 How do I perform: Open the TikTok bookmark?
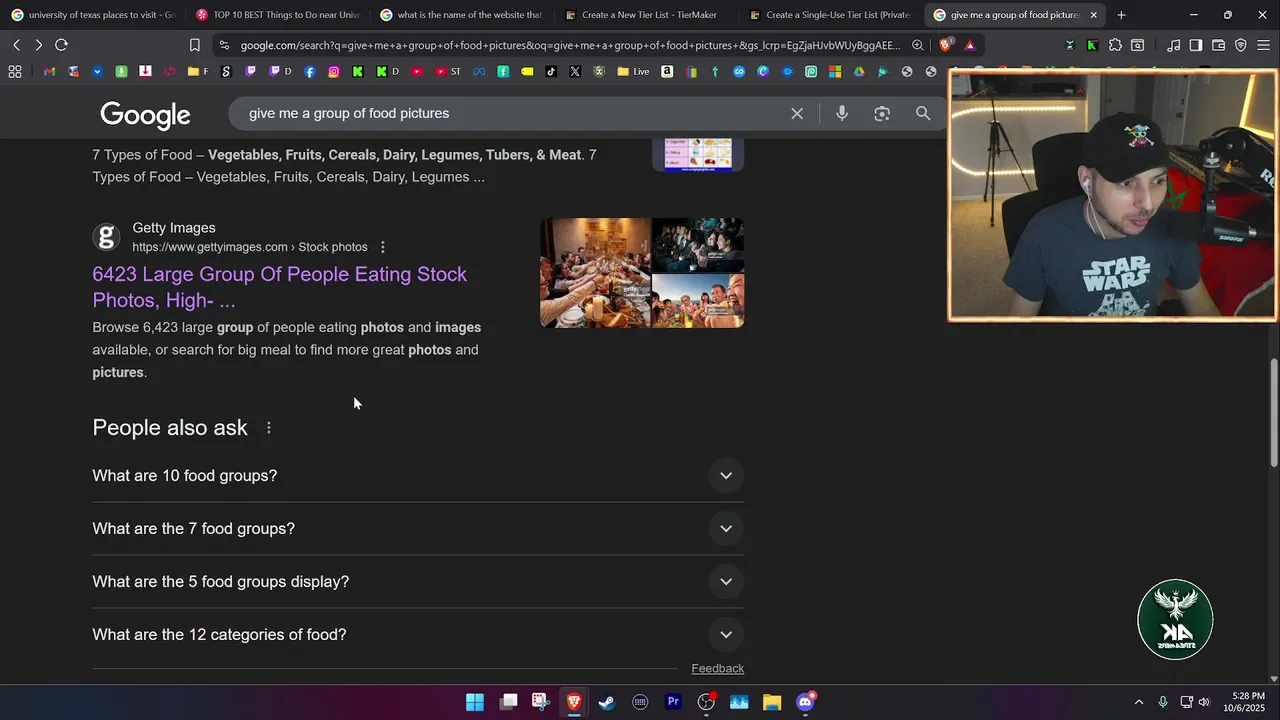click(551, 72)
